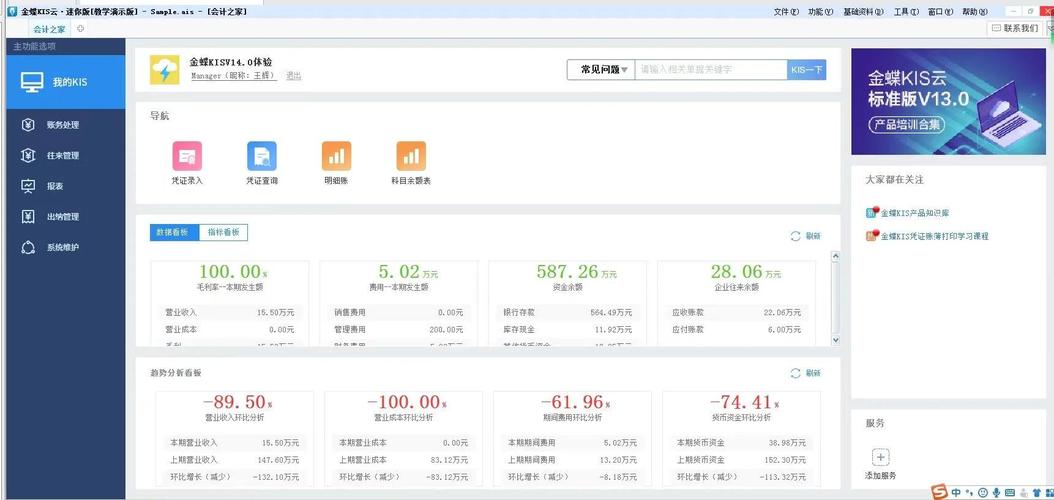Click the 上期营业收入 147.60万元 row
Screen dimensions: 1054x500
coord(234,460)
